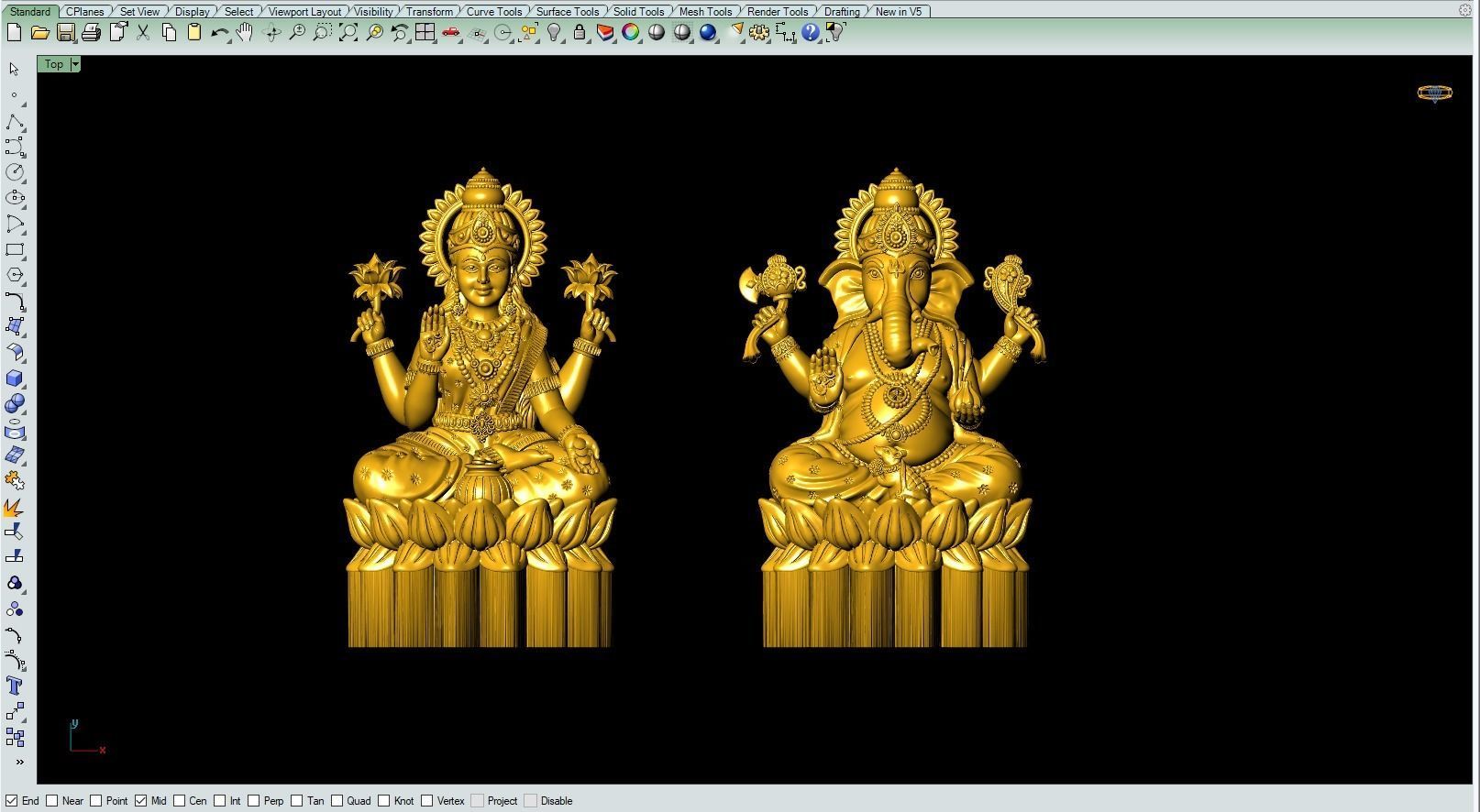Switch to the Curve Tools tab
This screenshot has height=812, width=1480.
[494, 12]
